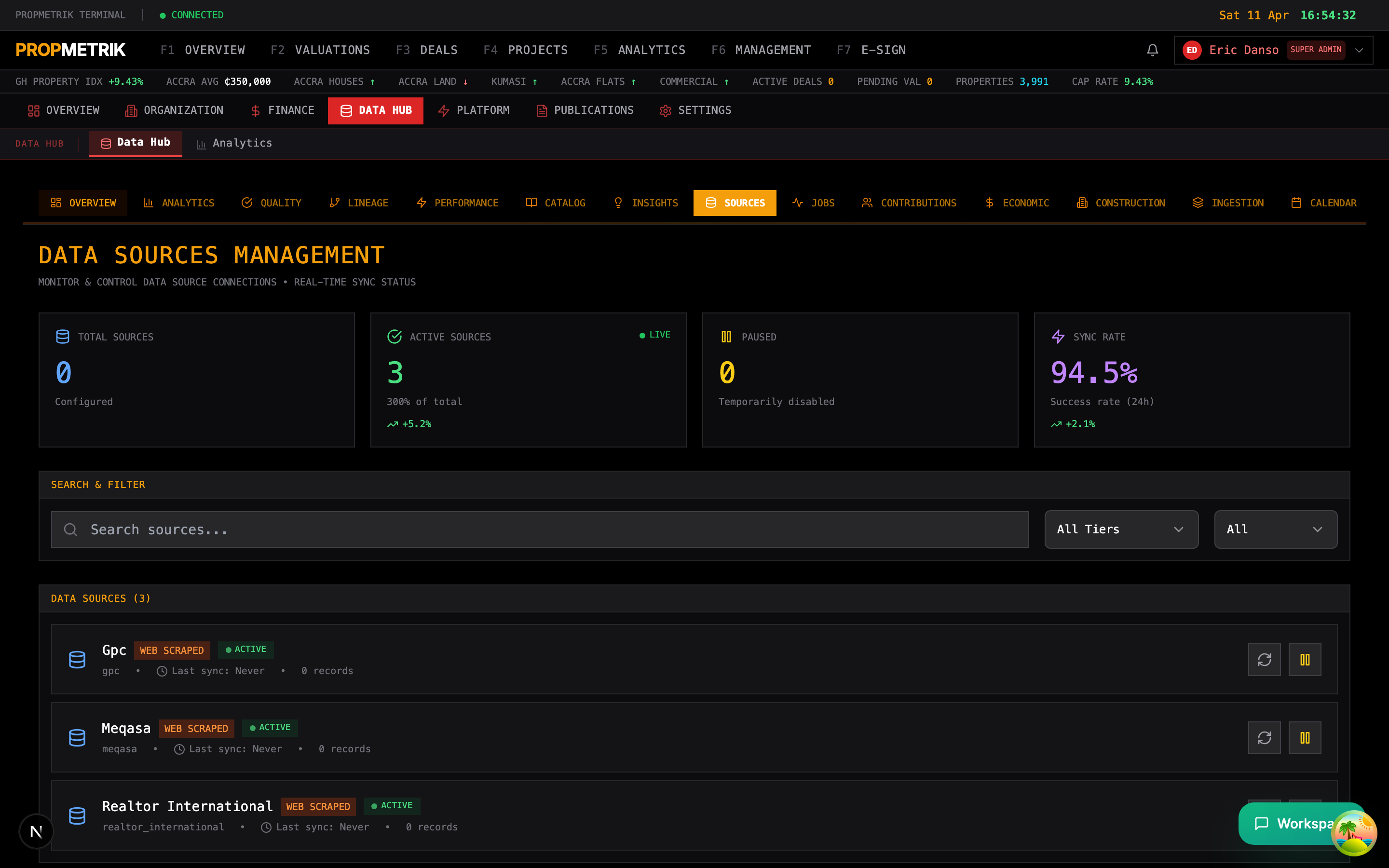Switch to the Quality tab

pyautogui.click(x=271, y=203)
